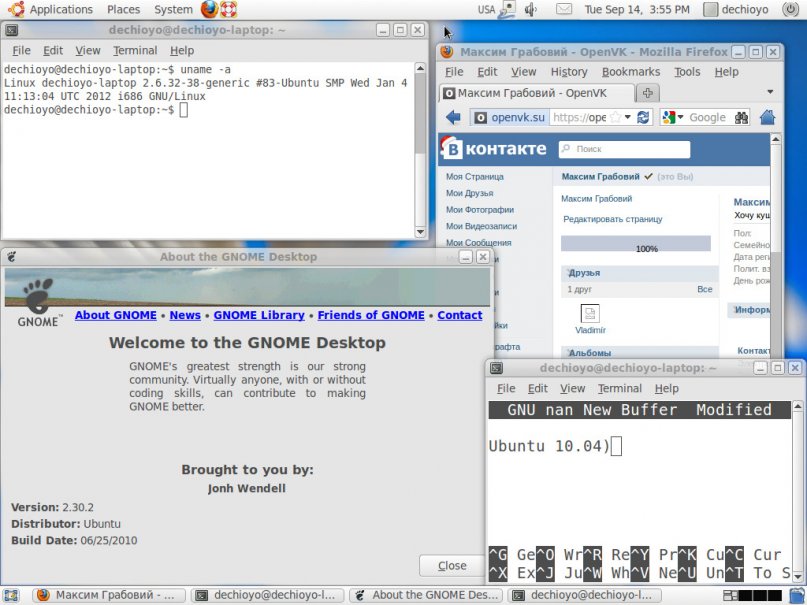
Task: Open View menu in nano terminal window
Action: 572,388
